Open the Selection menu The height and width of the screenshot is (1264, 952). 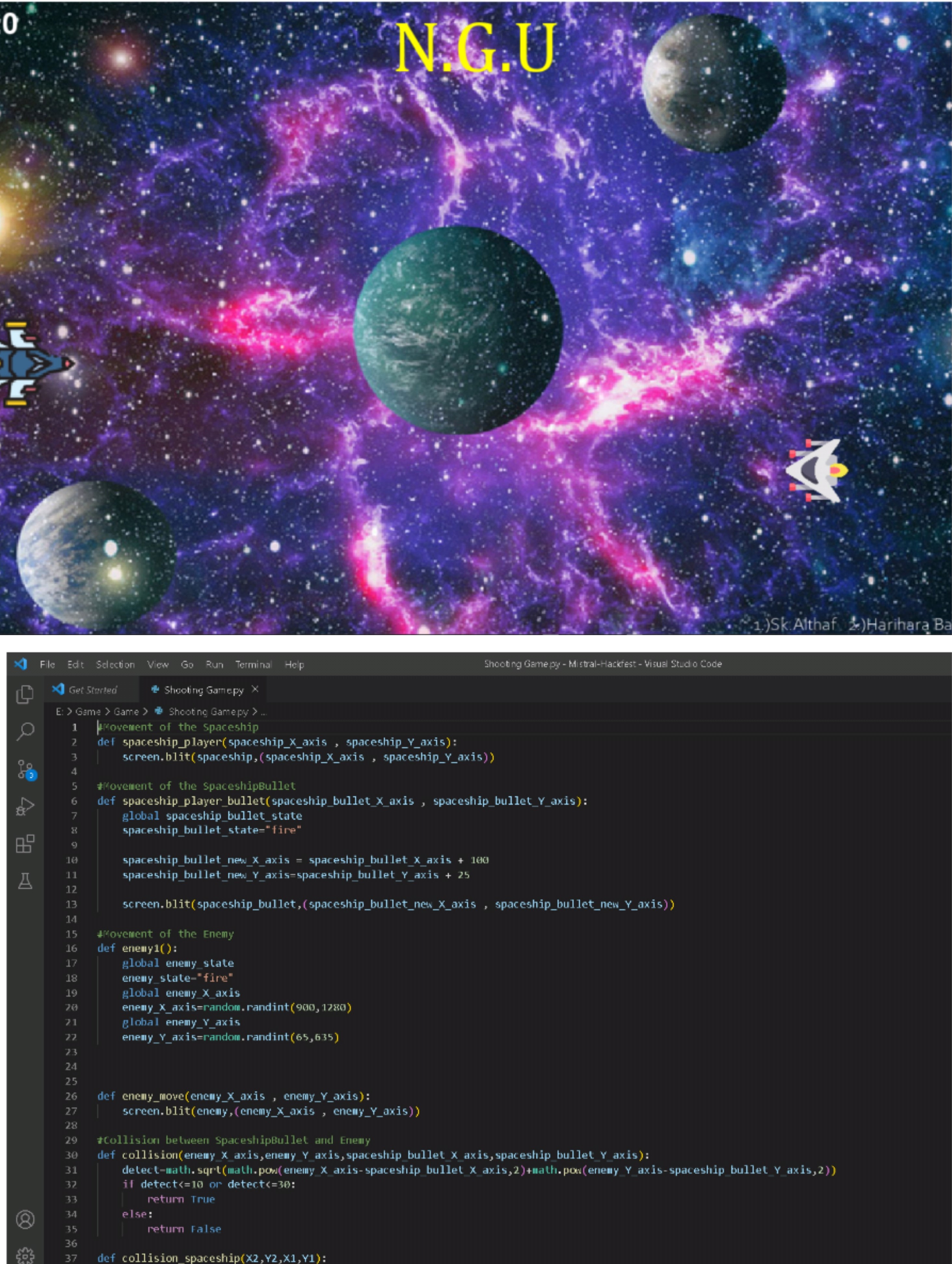[x=115, y=665]
